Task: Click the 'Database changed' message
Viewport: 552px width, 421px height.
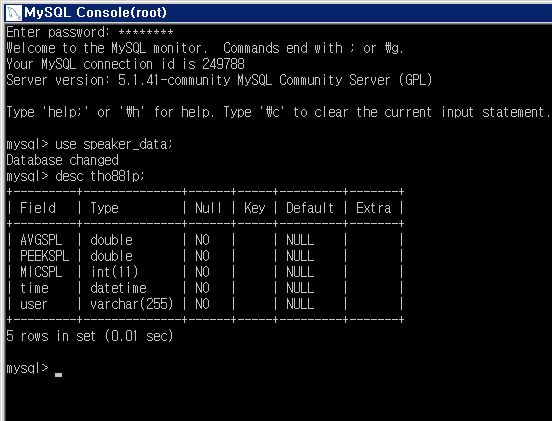Action: pyautogui.click(x=62, y=160)
